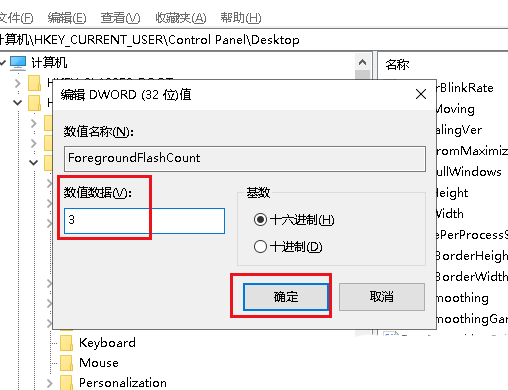Confirm with the 确定 button
The image size is (508, 390).
click(286, 297)
